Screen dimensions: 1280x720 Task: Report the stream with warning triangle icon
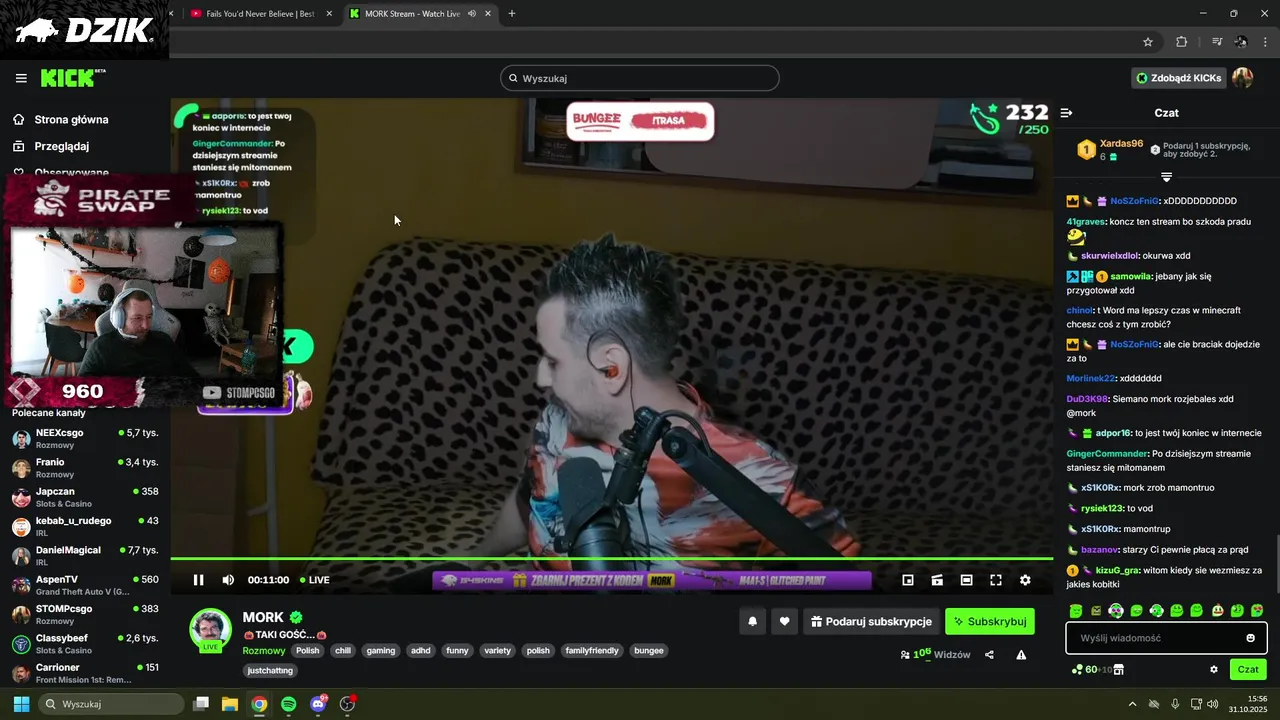tap(1021, 655)
